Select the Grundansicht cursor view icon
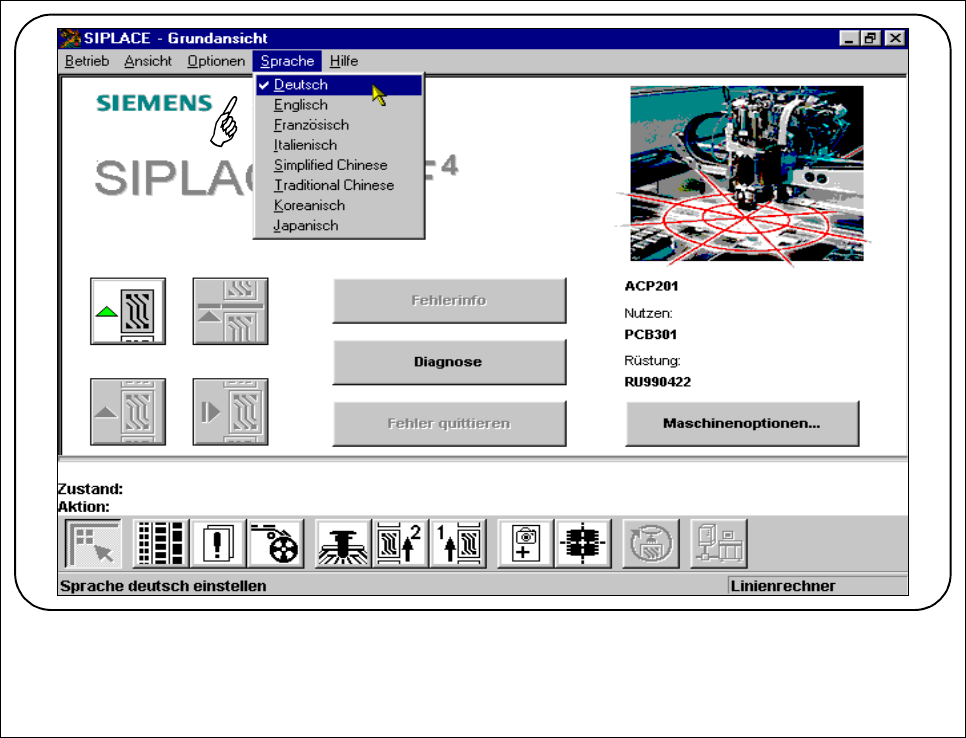The width and height of the screenshot is (966, 738). pyautogui.click(x=94, y=544)
